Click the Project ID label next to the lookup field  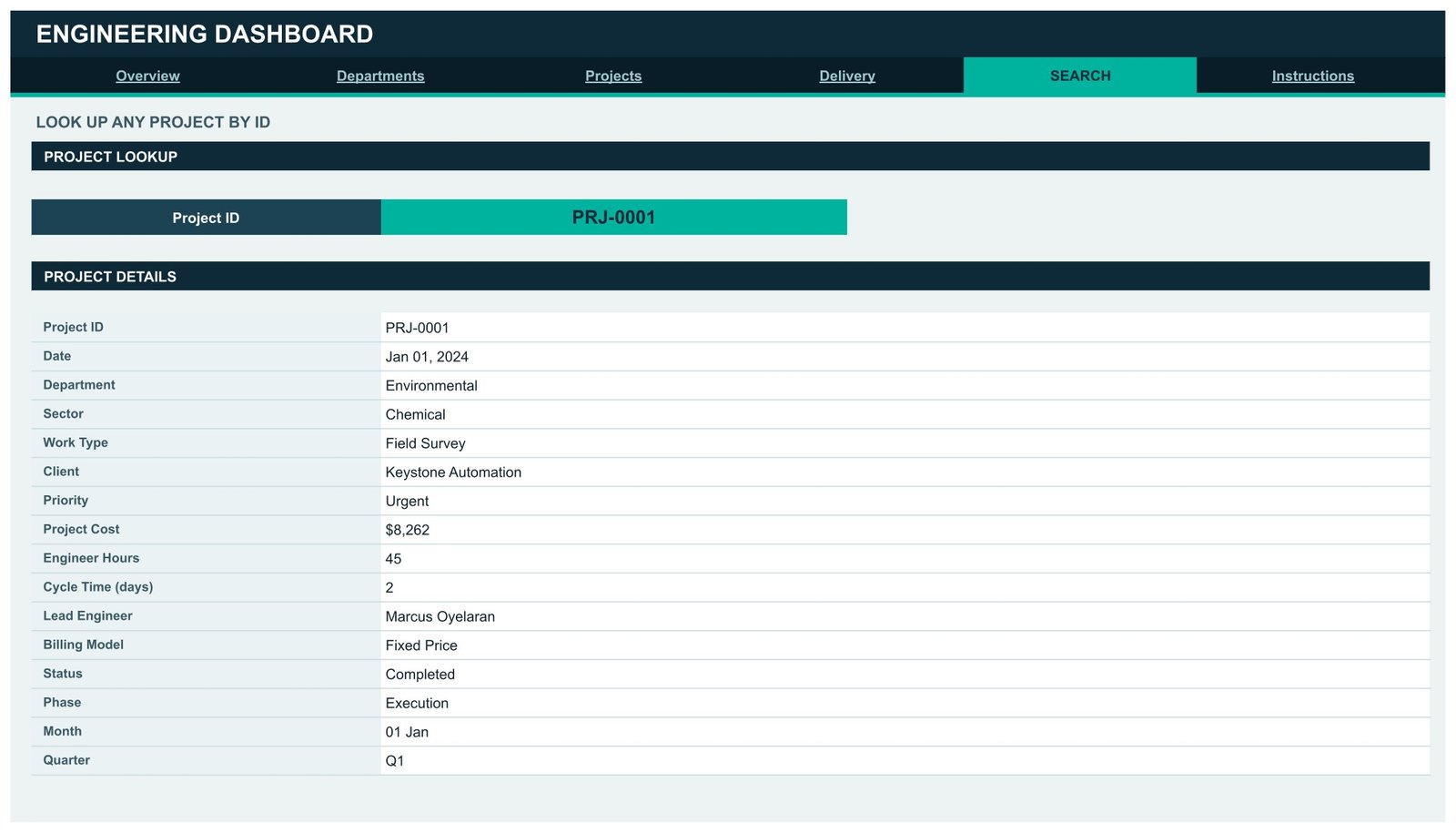click(x=206, y=218)
